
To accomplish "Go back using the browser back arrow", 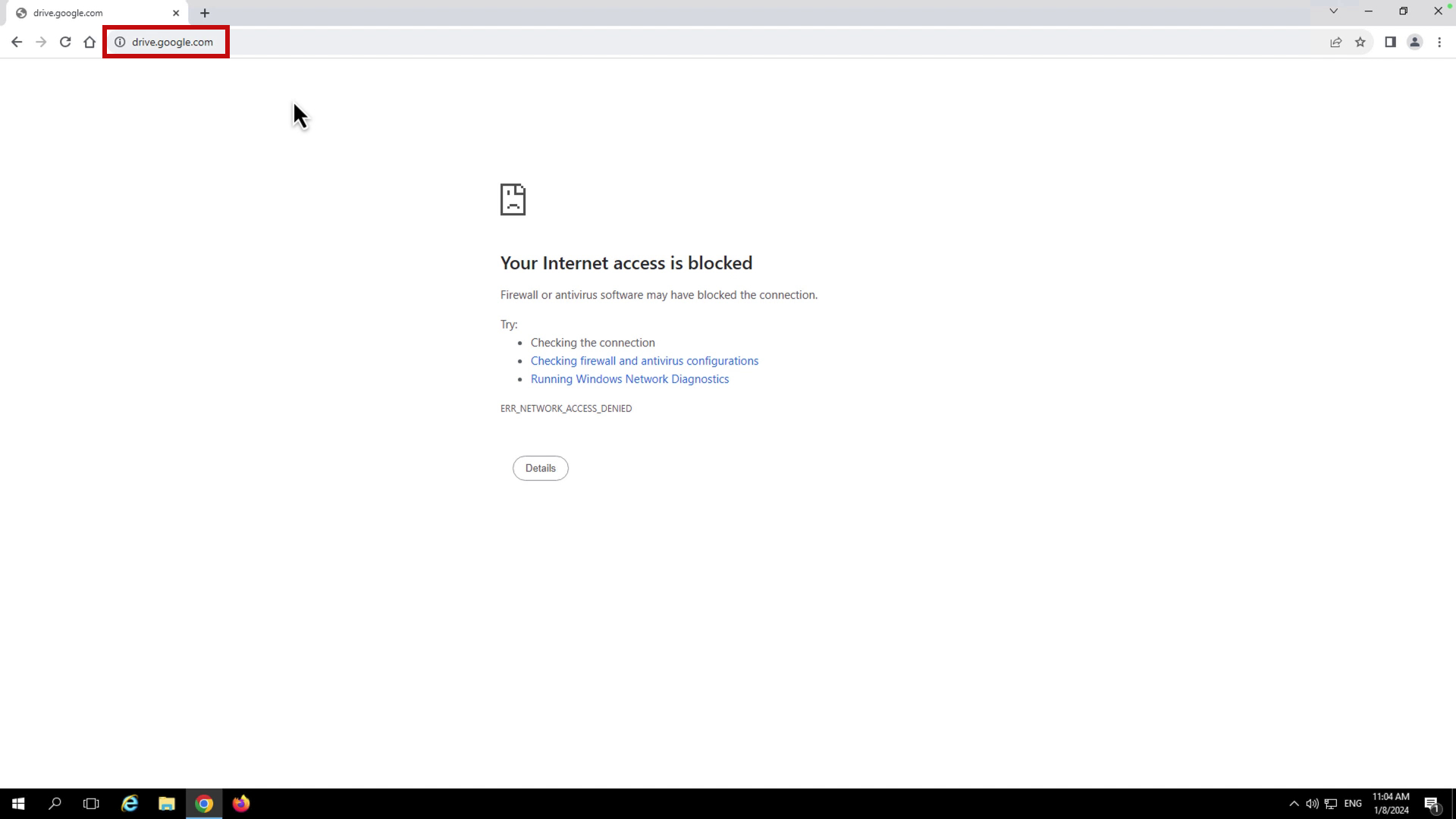I will point(17,42).
